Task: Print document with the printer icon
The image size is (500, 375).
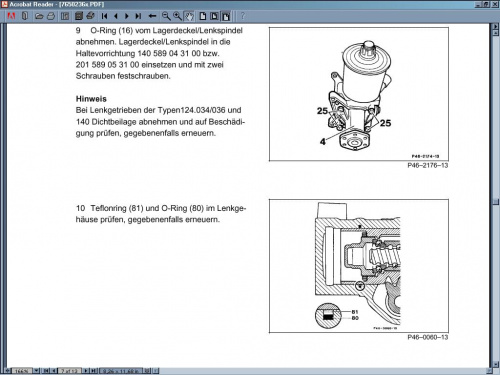Action: (51, 16)
